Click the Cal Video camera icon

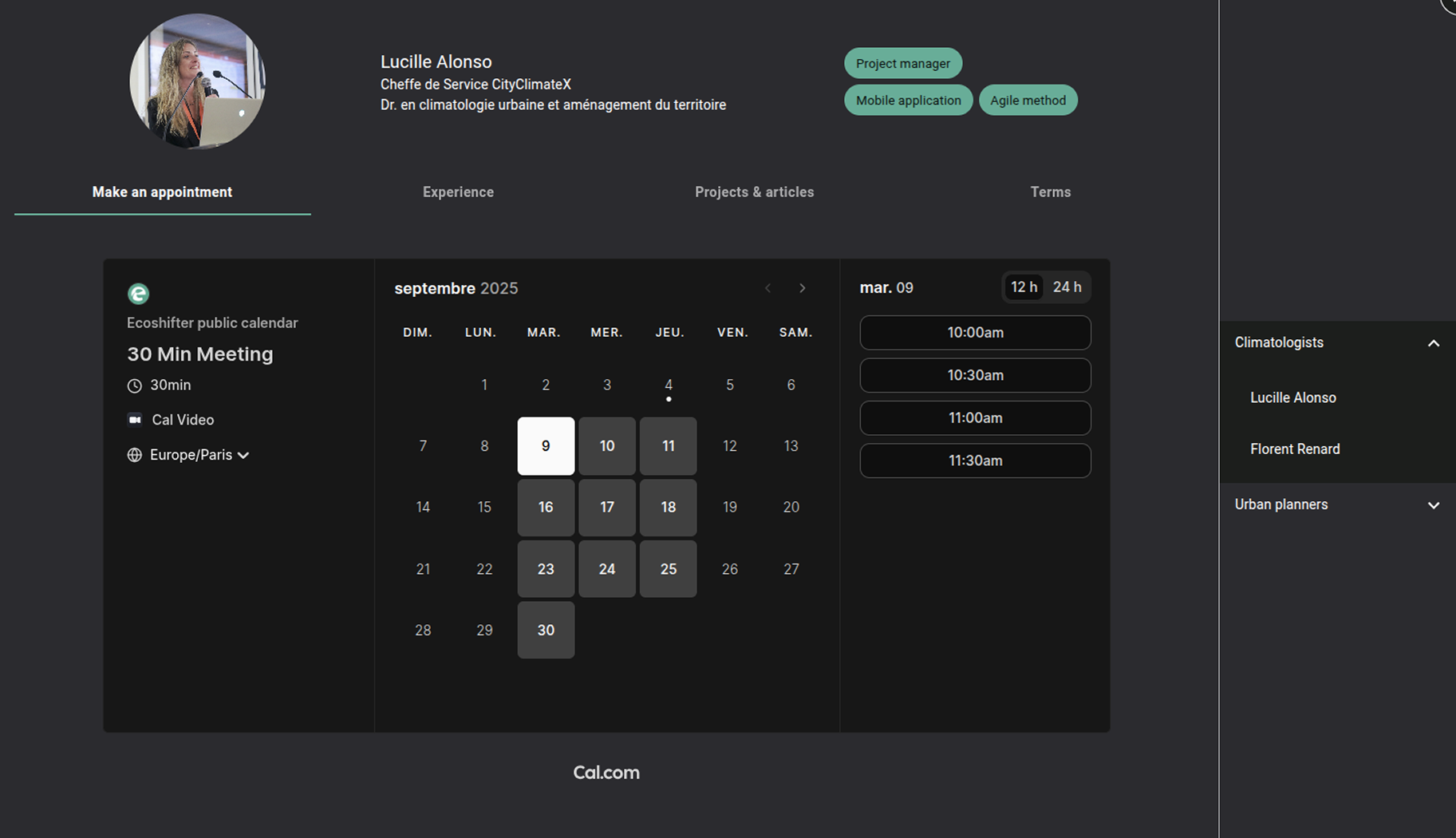click(x=135, y=420)
